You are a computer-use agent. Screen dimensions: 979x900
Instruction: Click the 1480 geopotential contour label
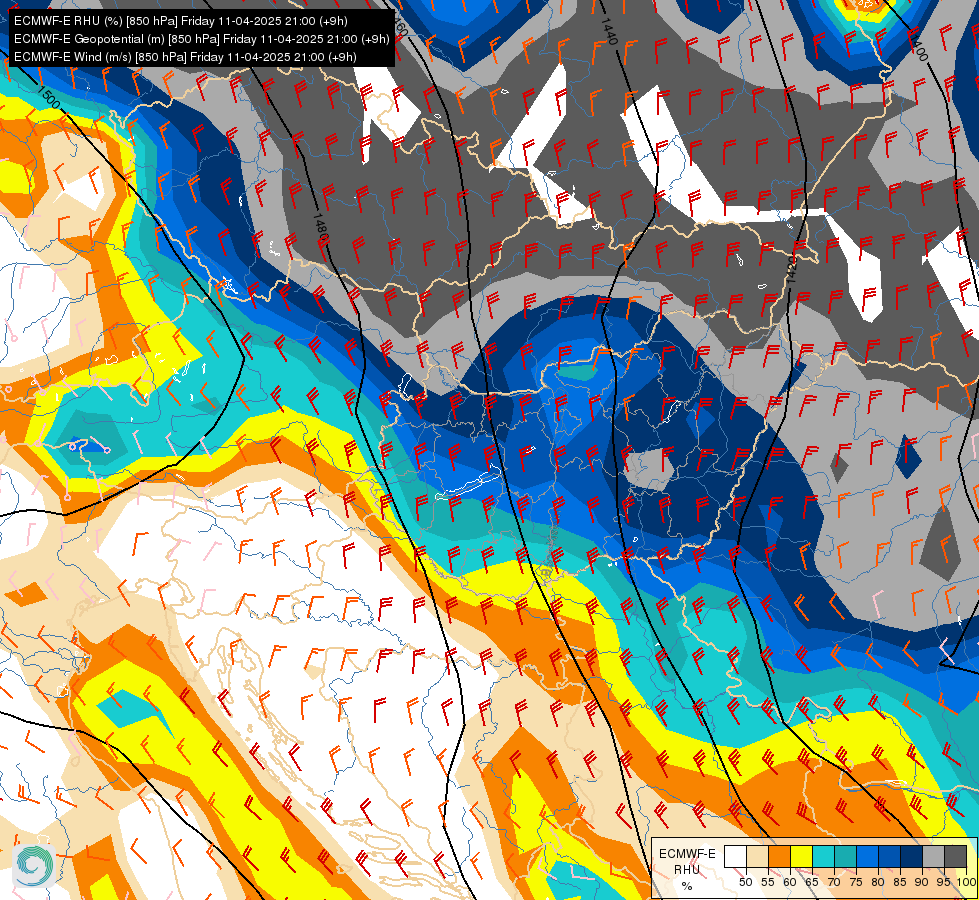319,229
